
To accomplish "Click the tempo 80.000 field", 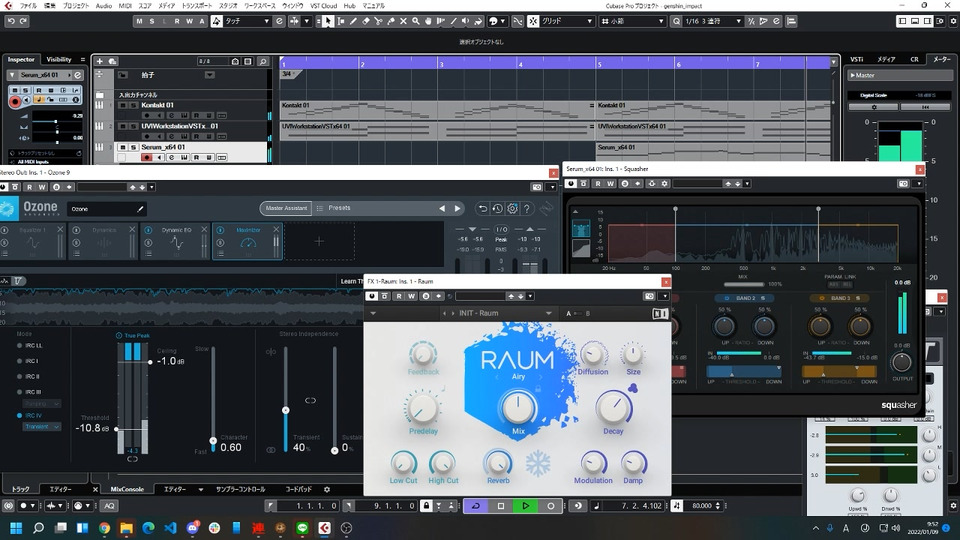I will (x=702, y=506).
